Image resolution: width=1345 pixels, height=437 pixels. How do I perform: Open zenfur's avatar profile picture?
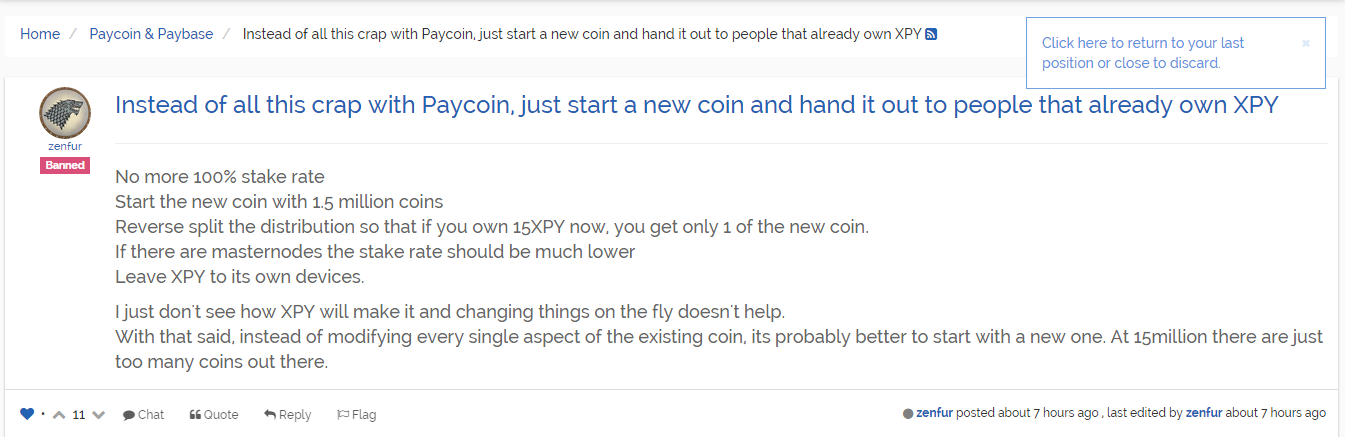(65, 113)
